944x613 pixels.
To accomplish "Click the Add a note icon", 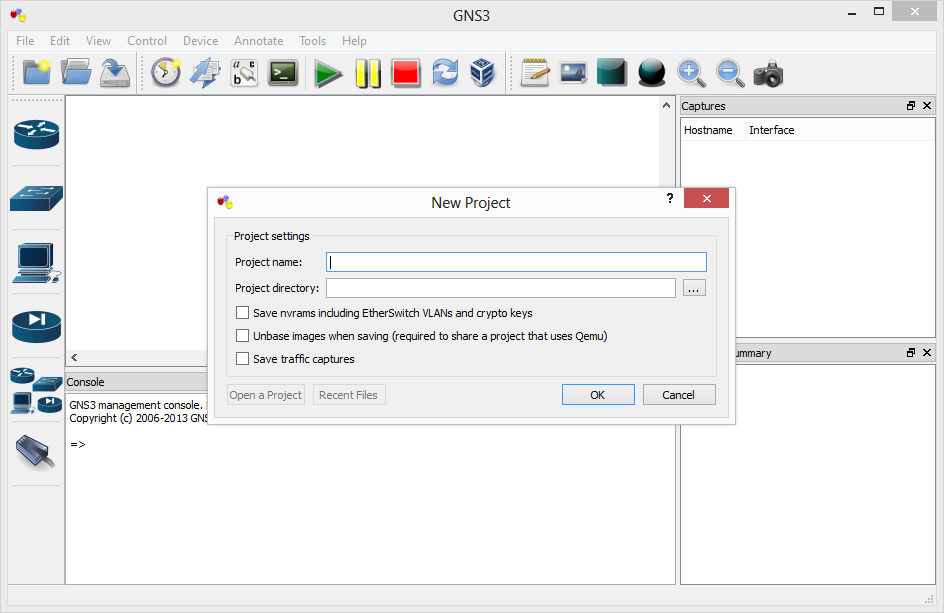I will coord(535,73).
